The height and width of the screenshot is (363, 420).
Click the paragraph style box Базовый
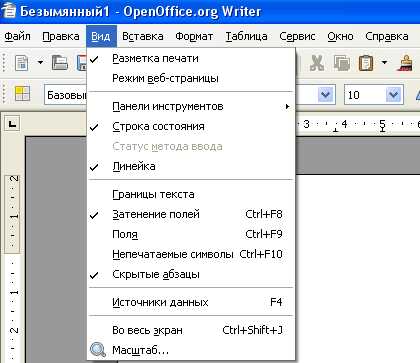[66, 95]
